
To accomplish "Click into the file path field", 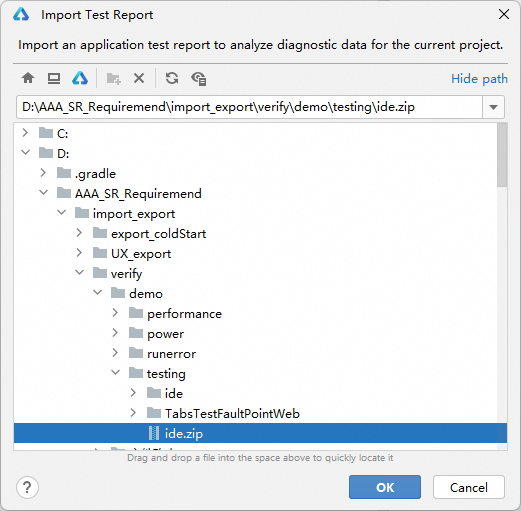I will click(249, 107).
